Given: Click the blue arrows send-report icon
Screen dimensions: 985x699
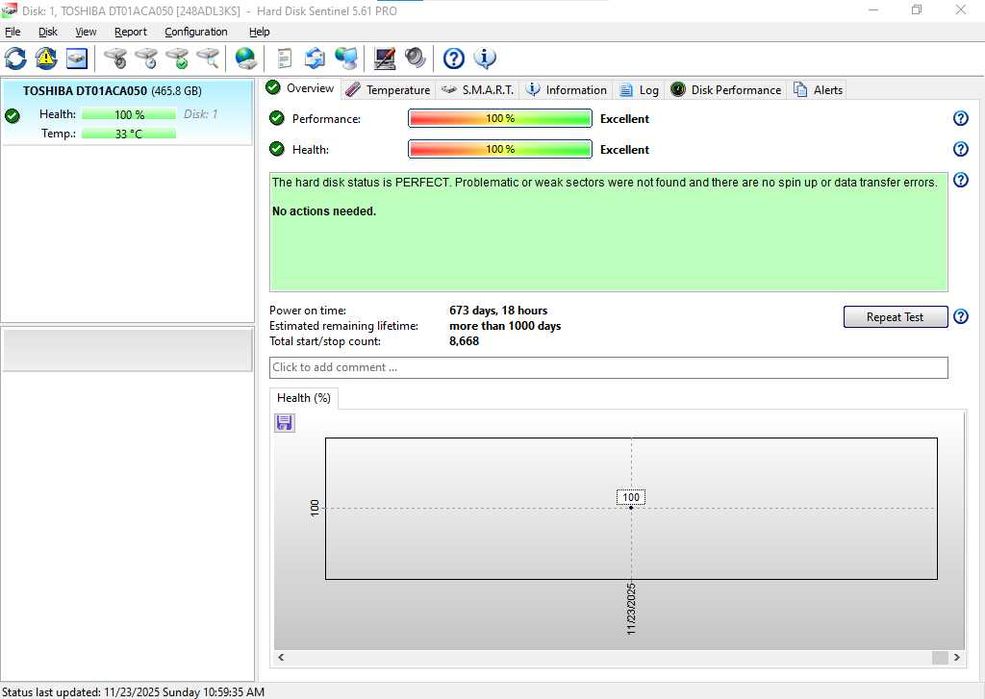Looking at the screenshot, I should [315, 58].
